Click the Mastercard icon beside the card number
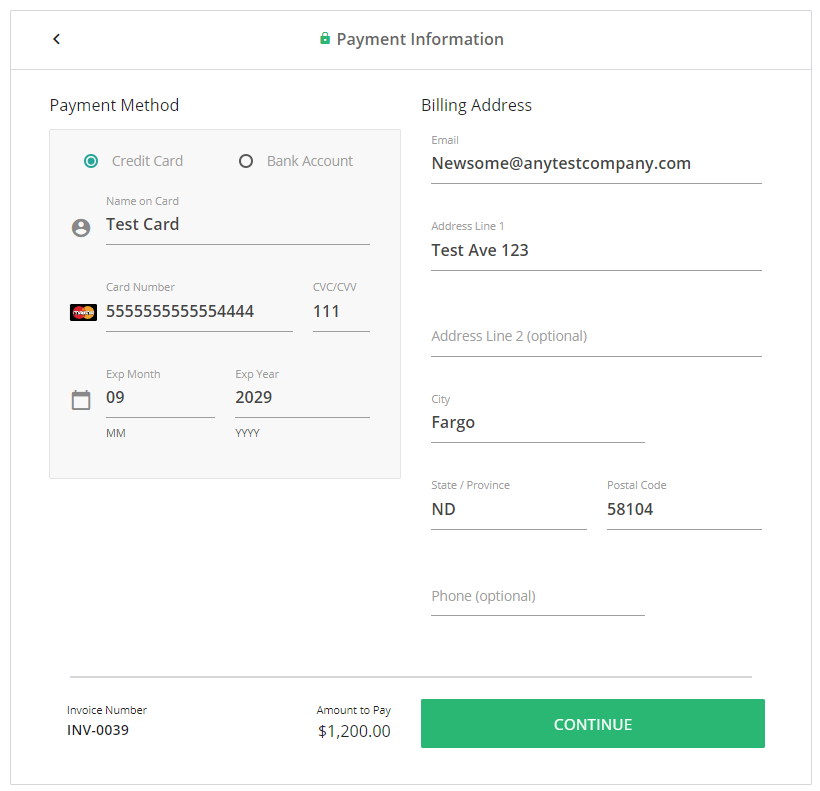820x791 pixels. click(x=83, y=312)
